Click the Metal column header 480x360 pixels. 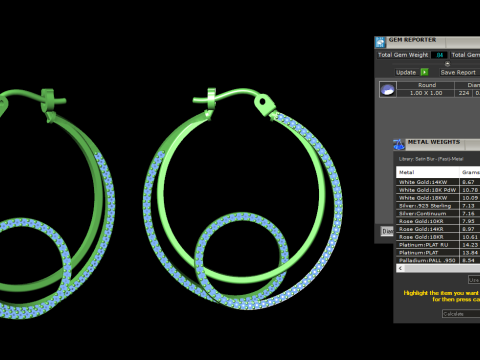(x=428, y=172)
